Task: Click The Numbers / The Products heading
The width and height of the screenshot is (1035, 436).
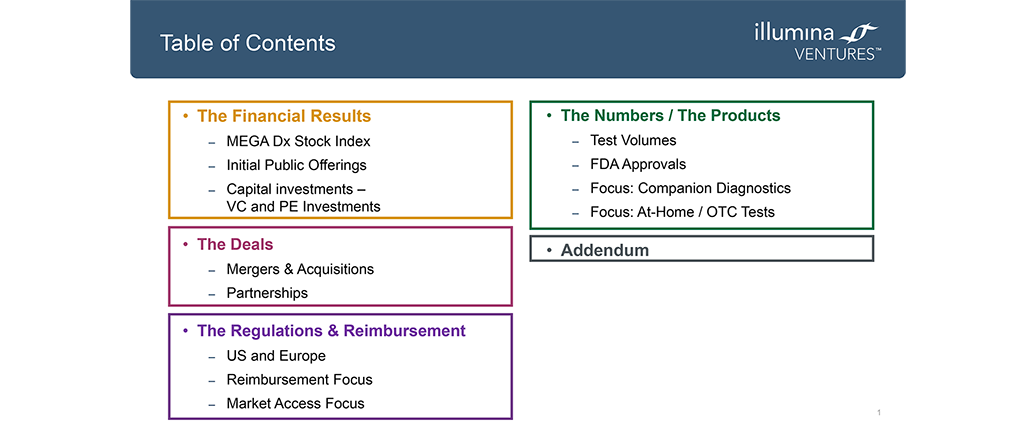Action: [x=671, y=116]
